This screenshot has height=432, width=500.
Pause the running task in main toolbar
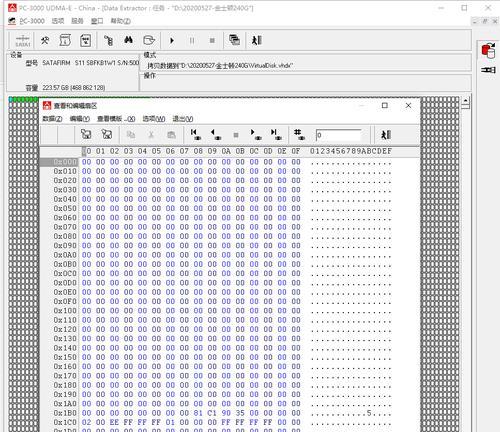point(192,41)
